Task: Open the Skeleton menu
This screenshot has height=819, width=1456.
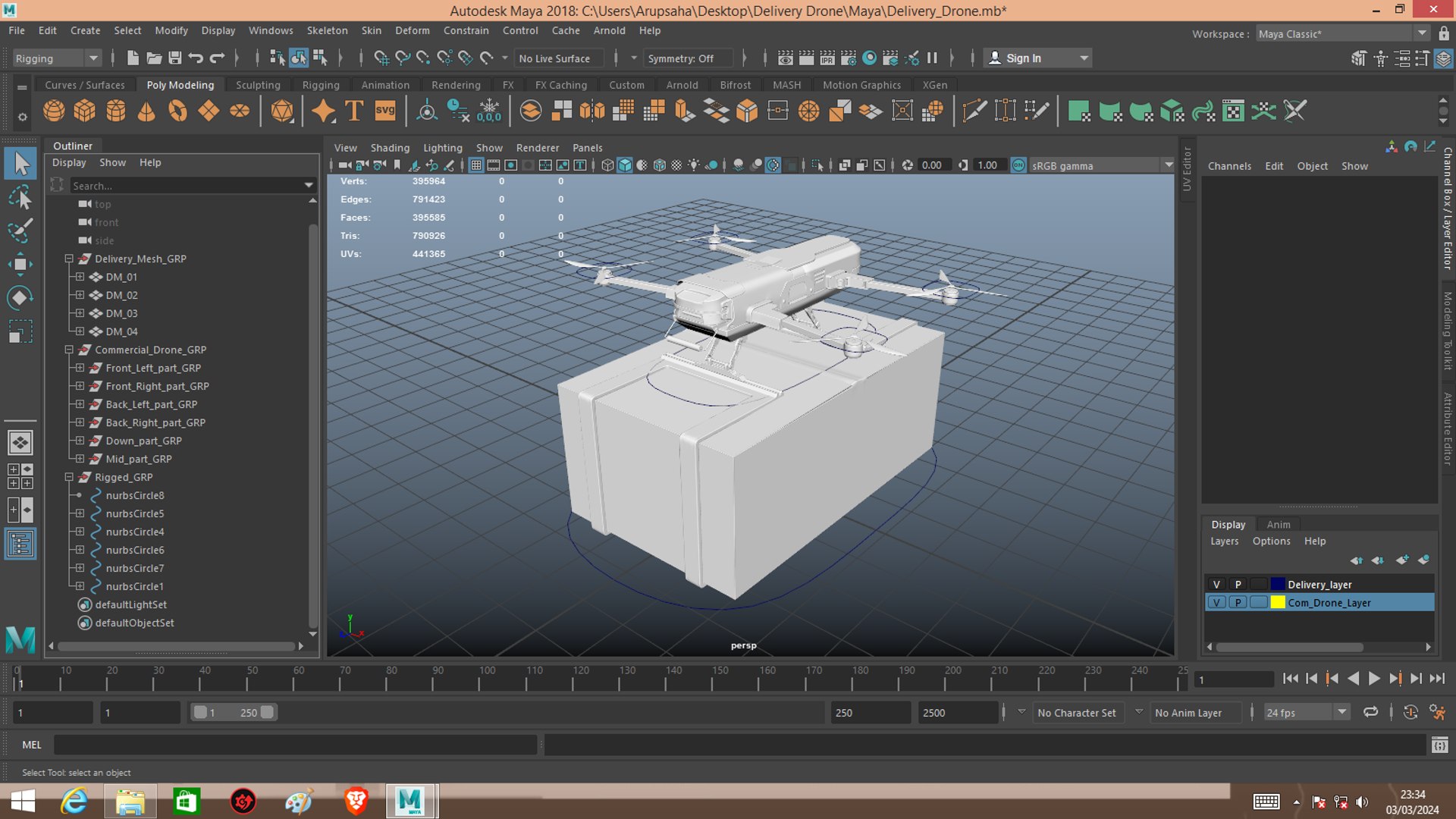Action: click(327, 30)
